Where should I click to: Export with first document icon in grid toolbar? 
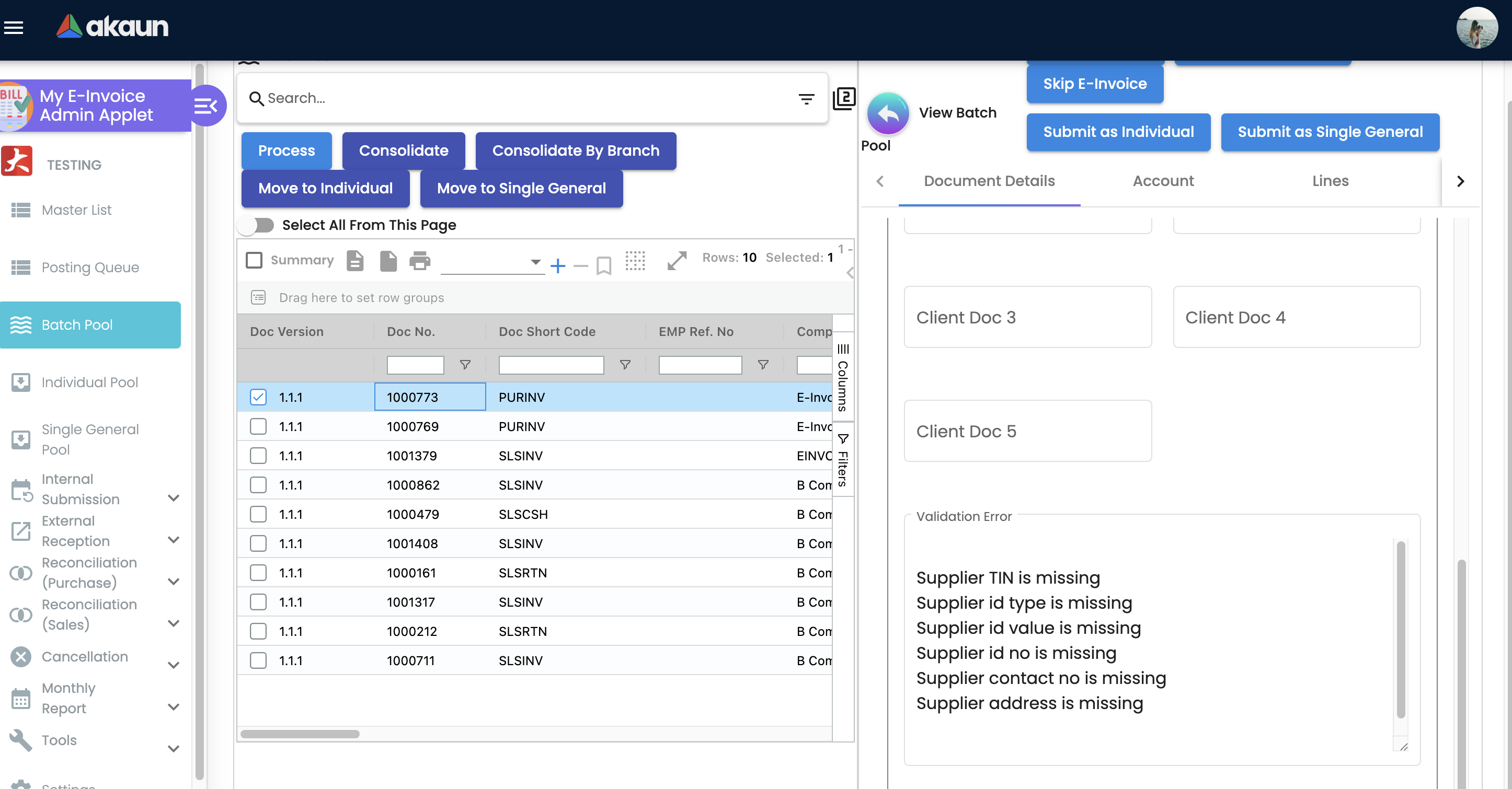(x=355, y=260)
